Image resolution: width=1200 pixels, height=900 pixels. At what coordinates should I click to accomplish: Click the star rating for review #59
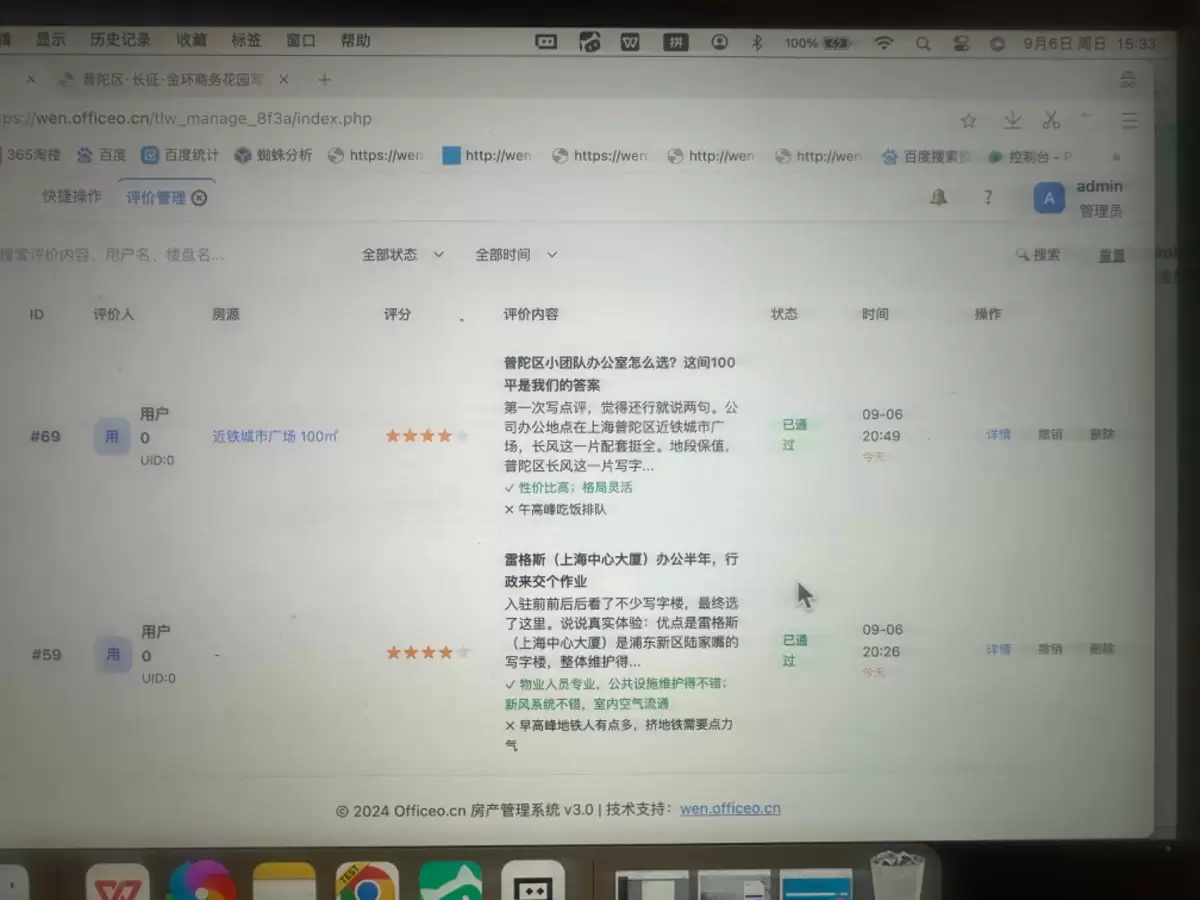click(x=427, y=653)
